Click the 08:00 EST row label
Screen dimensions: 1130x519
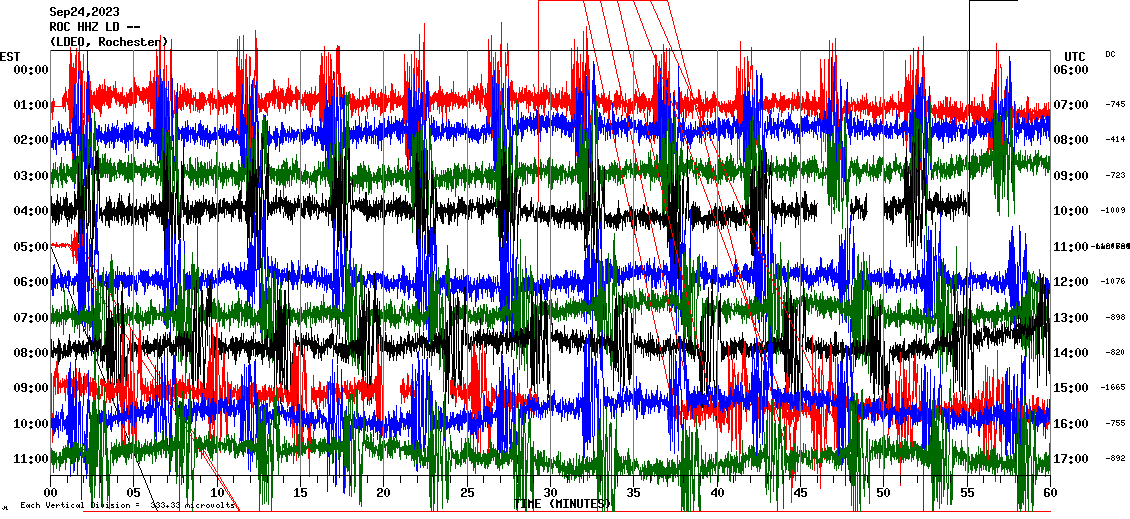[32, 353]
